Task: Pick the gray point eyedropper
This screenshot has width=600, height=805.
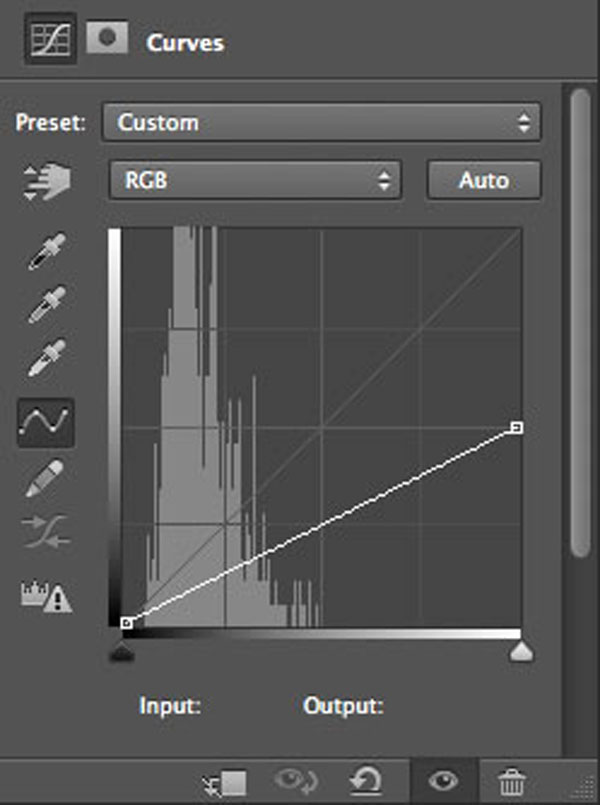Action: click(46, 304)
